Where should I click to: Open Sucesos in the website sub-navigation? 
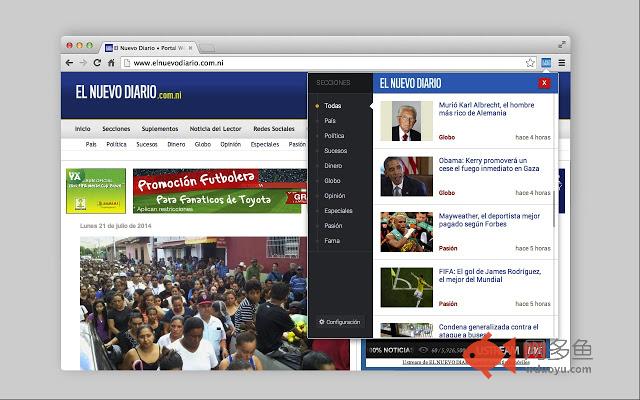click(147, 144)
